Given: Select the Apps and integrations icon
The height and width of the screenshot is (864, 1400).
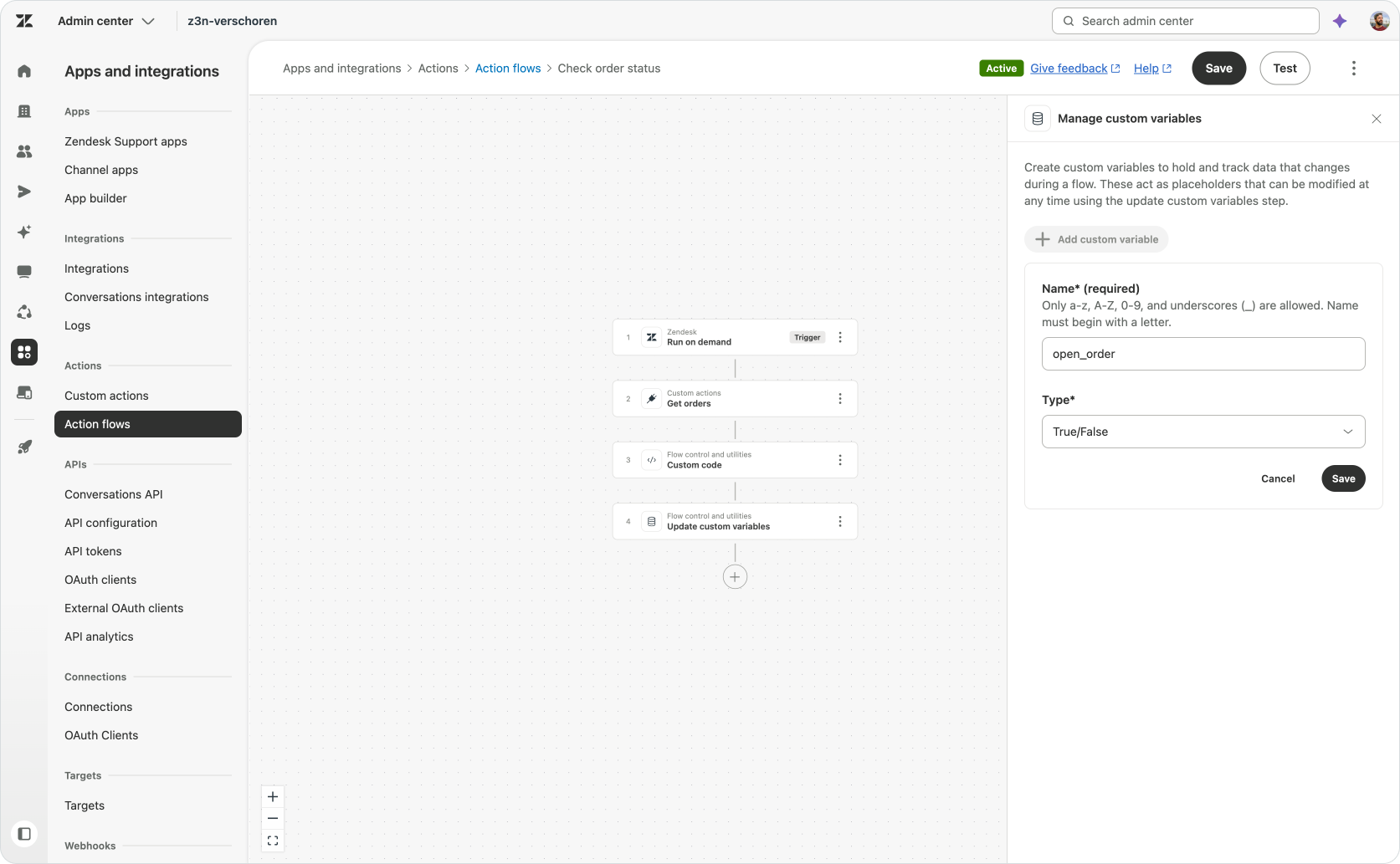Looking at the screenshot, I should point(24,352).
